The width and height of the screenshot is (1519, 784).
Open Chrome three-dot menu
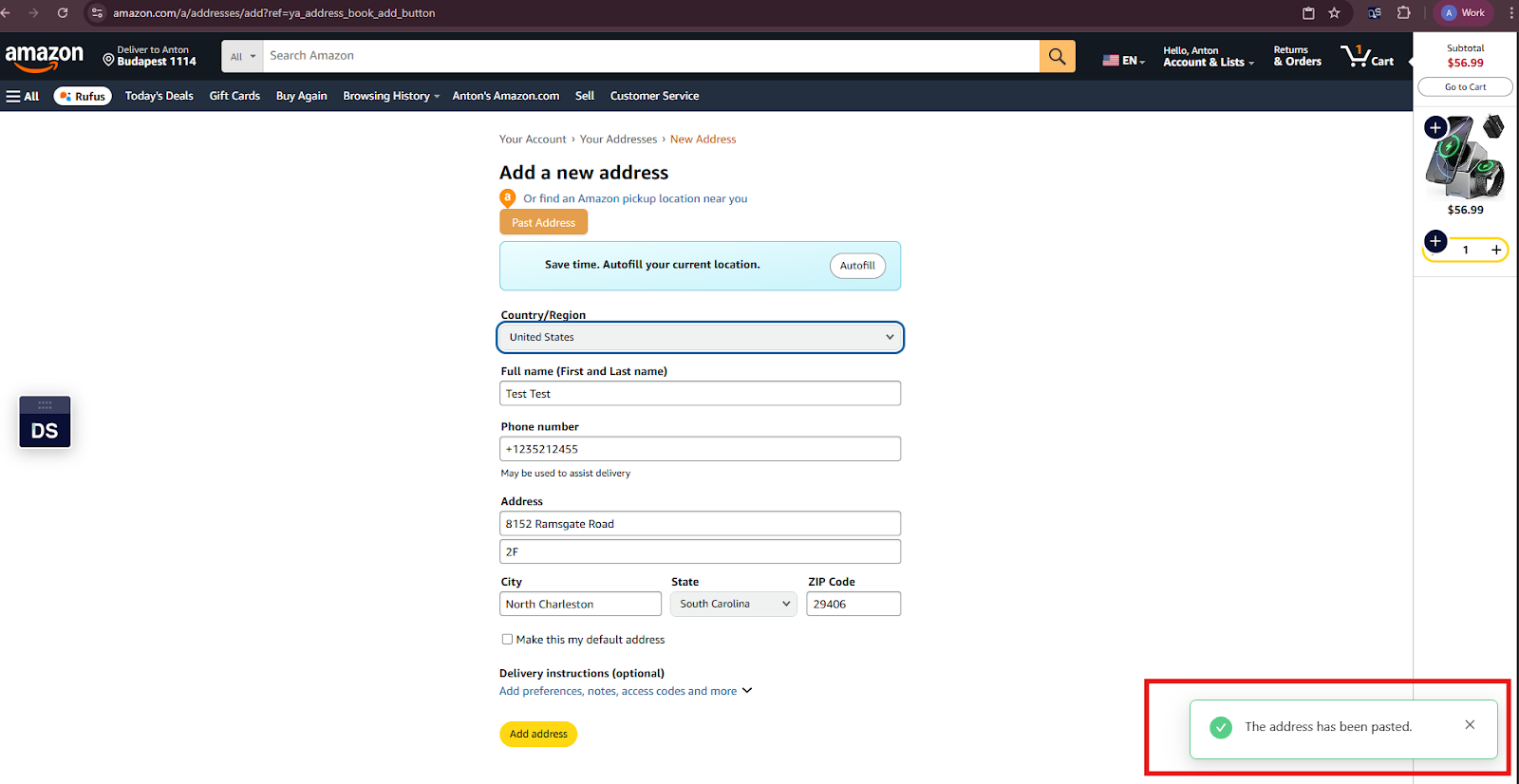tap(1510, 13)
